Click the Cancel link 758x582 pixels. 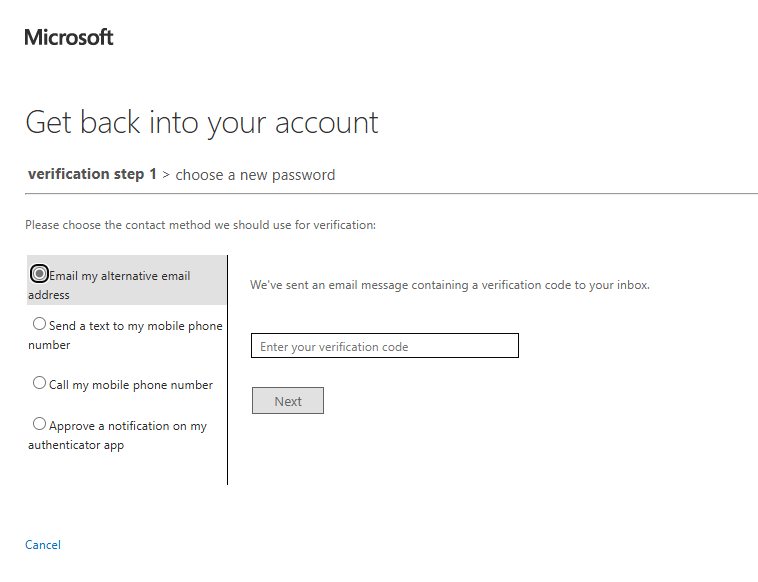pyautogui.click(x=43, y=545)
